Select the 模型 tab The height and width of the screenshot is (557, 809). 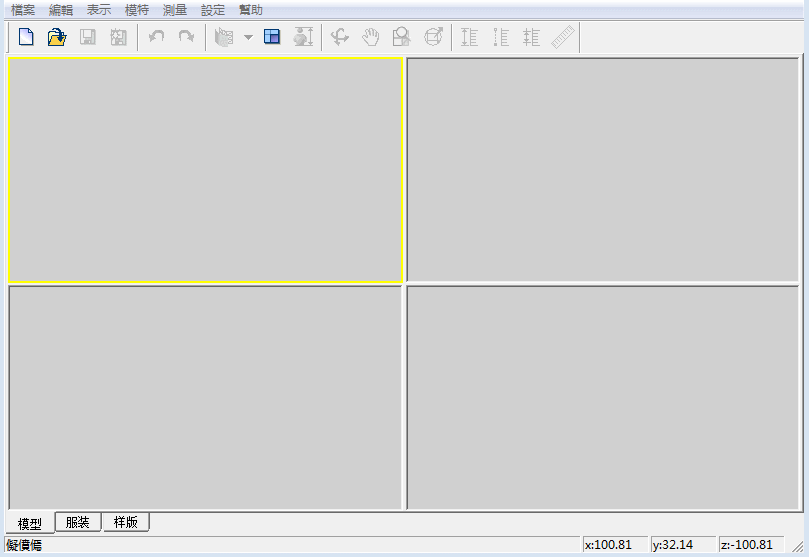pos(30,523)
